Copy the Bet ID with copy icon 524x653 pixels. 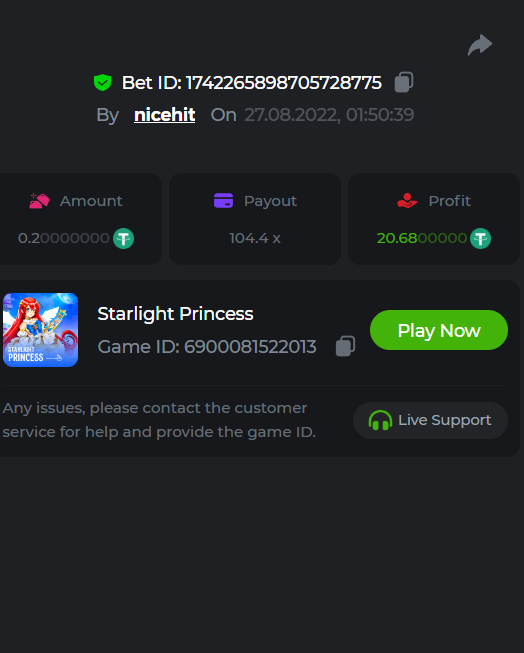pos(404,82)
